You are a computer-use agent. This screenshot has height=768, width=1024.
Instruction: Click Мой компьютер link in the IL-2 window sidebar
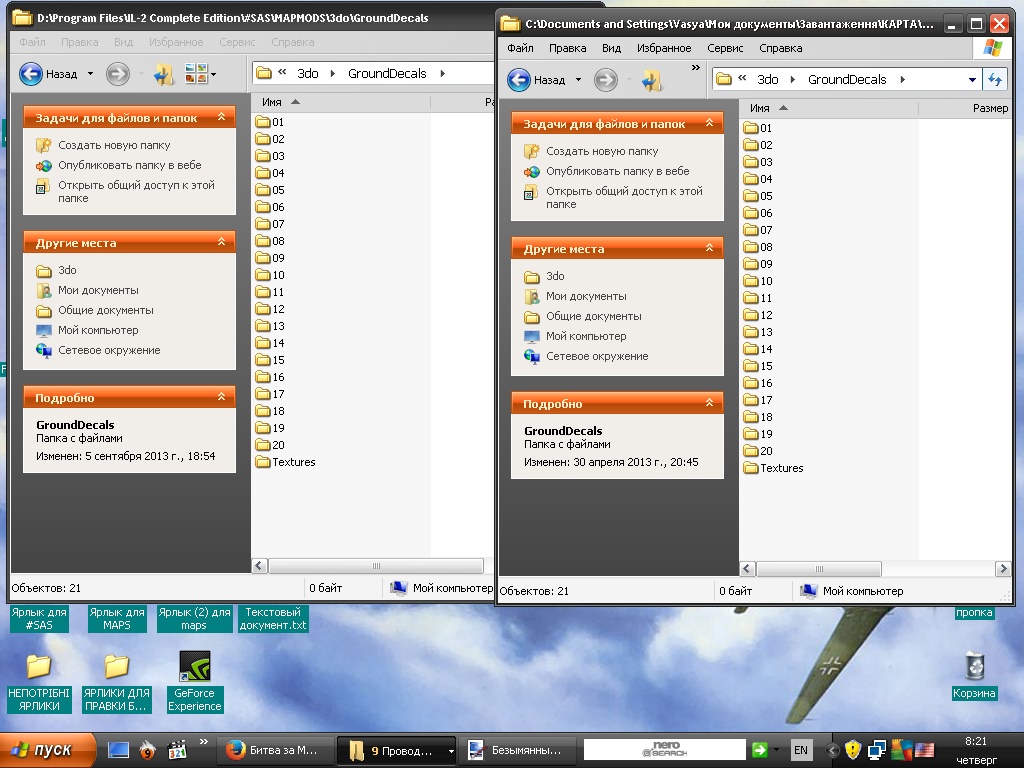[98, 330]
